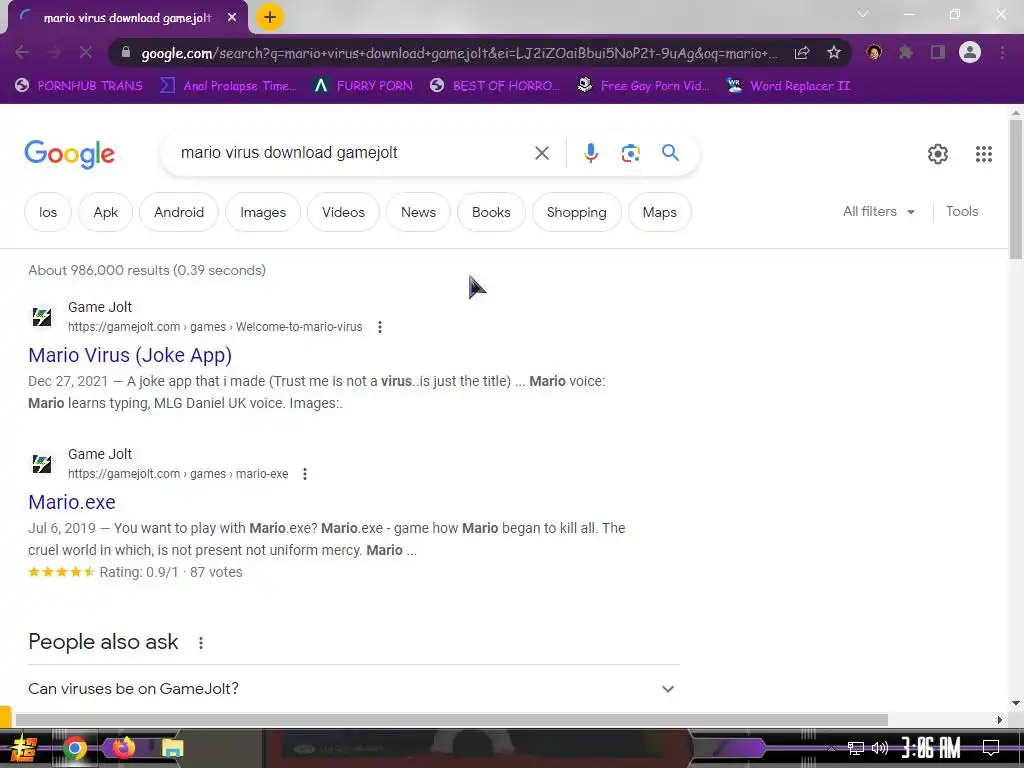Image resolution: width=1024 pixels, height=768 pixels.
Task: Click the Google logo
Action: pyautogui.click(x=69, y=154)
